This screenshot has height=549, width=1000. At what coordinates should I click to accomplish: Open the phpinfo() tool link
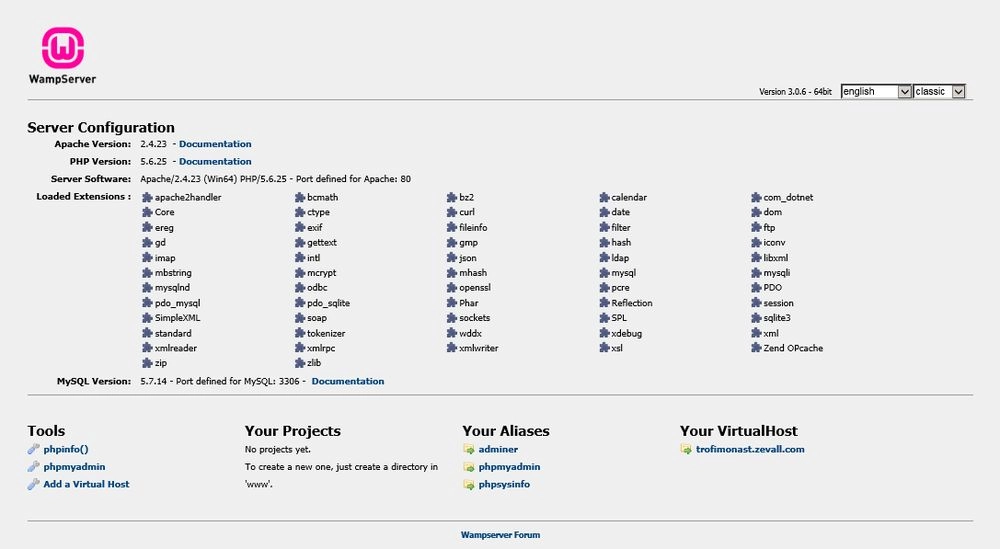[66, 450]
